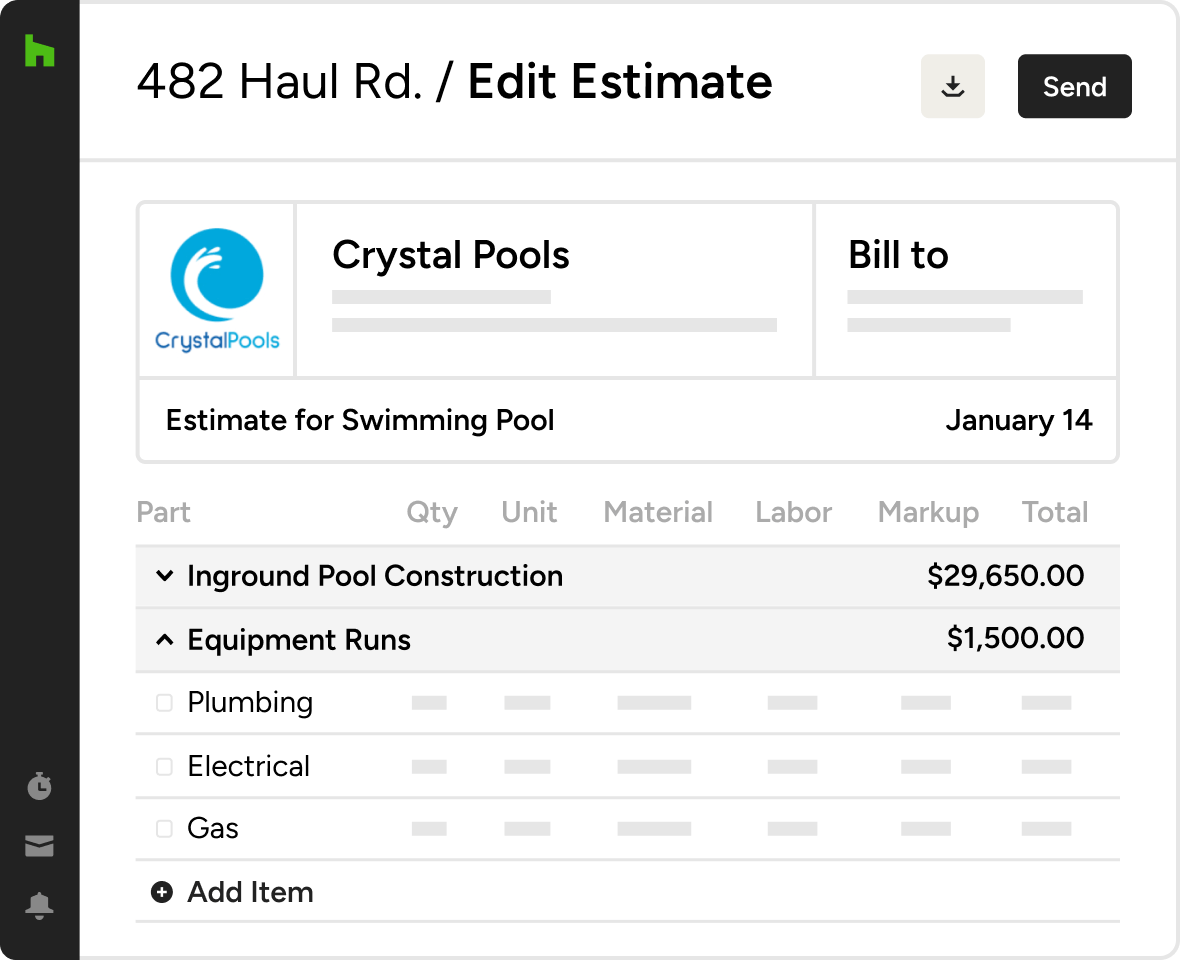The image size is (1180, 960).
Task: Click the Markup column header
Action: 927,513
